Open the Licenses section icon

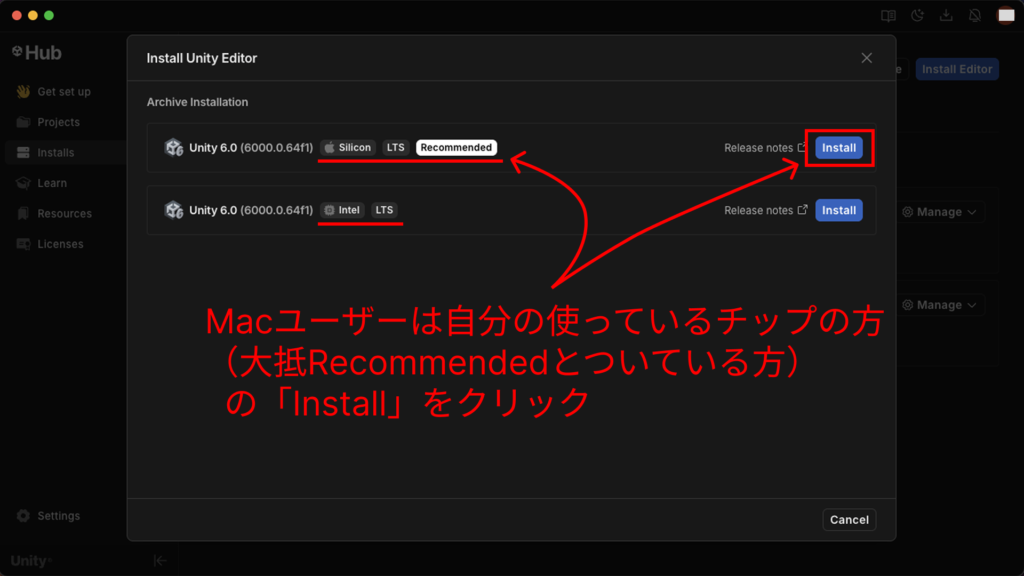pyautogui.click(x=24, y=244)
